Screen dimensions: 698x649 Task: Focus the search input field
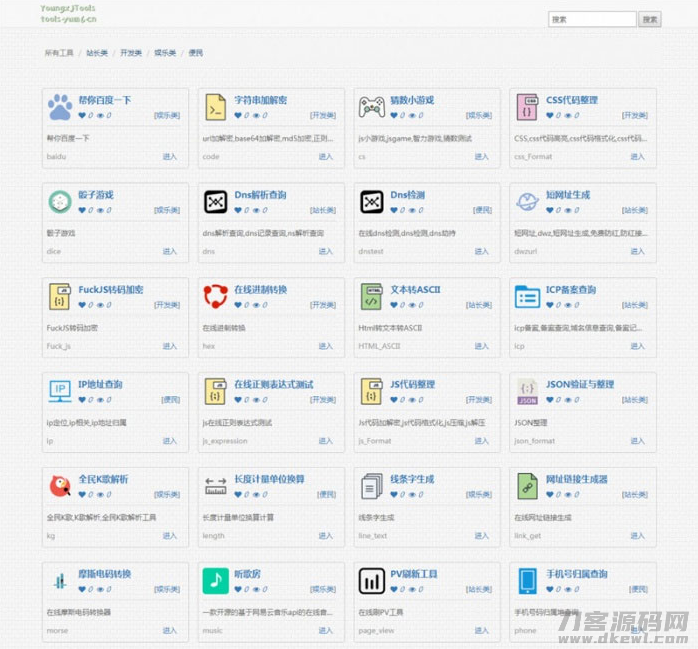(x=592, y=19)
